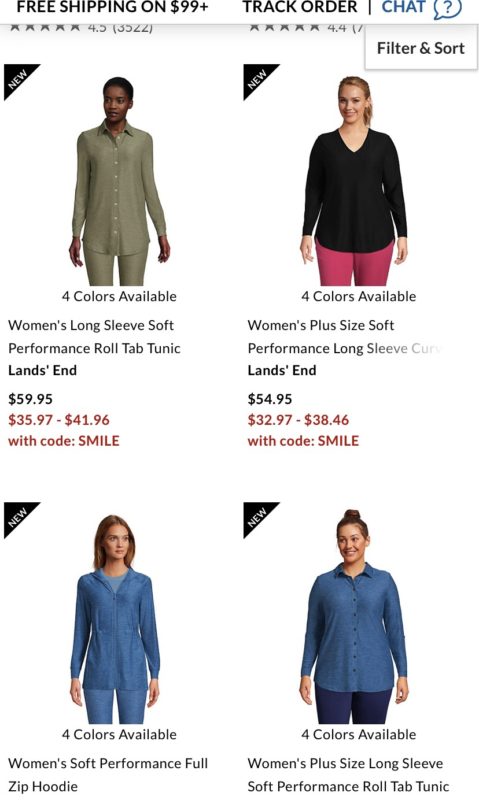This screenshot has height=800, width=479.
Task: View the blue full zip hoodie image
Action: [116, 619]
